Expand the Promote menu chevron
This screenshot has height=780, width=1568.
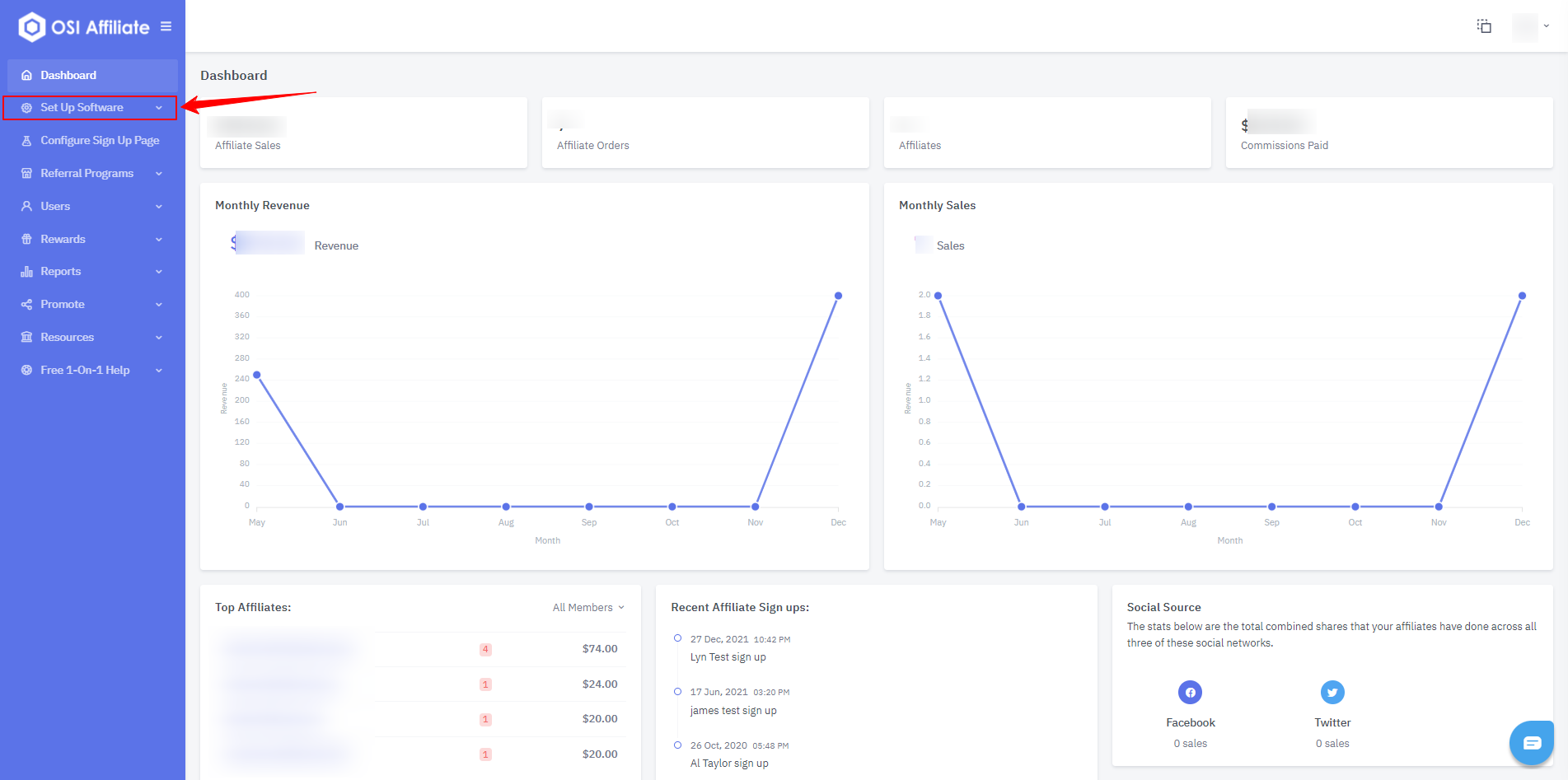click(x=159, y=305)
